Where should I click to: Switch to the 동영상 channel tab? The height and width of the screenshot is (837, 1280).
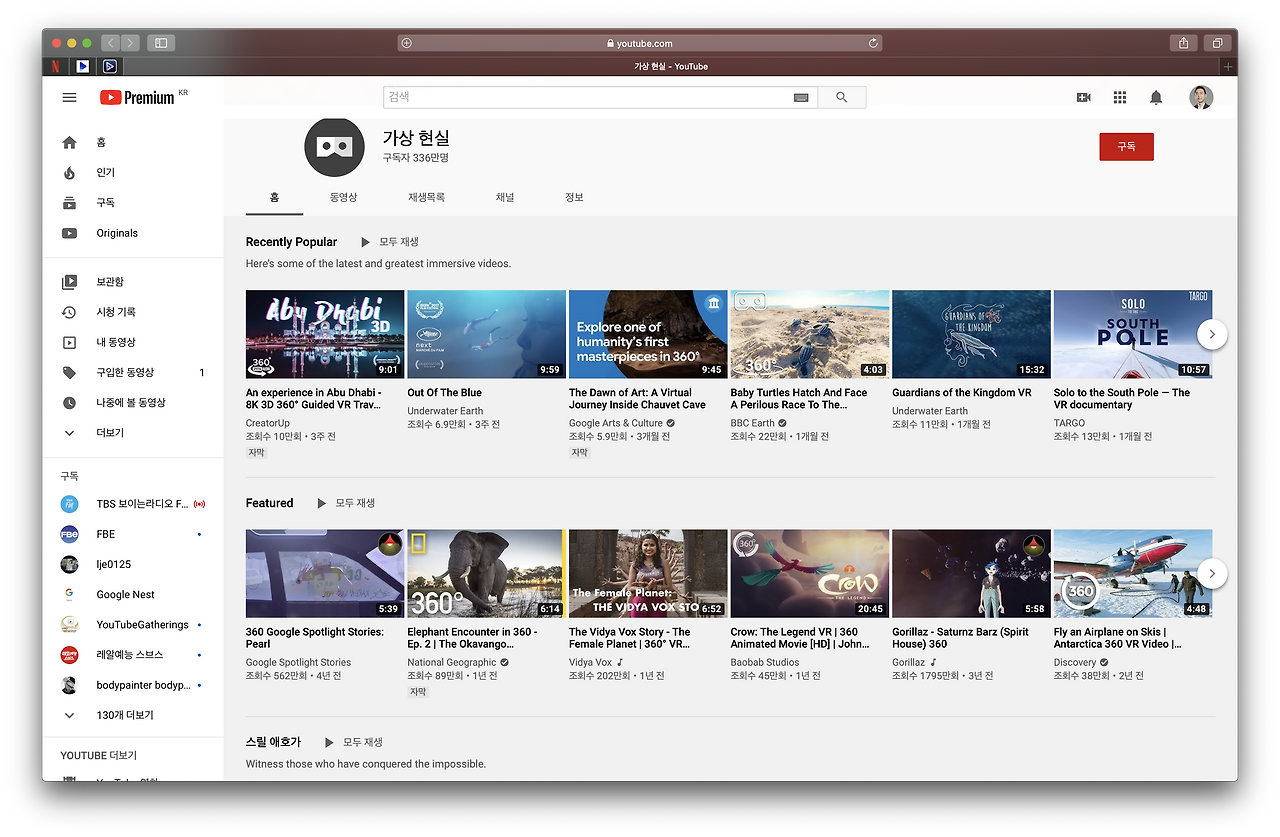tap(343, 198)
